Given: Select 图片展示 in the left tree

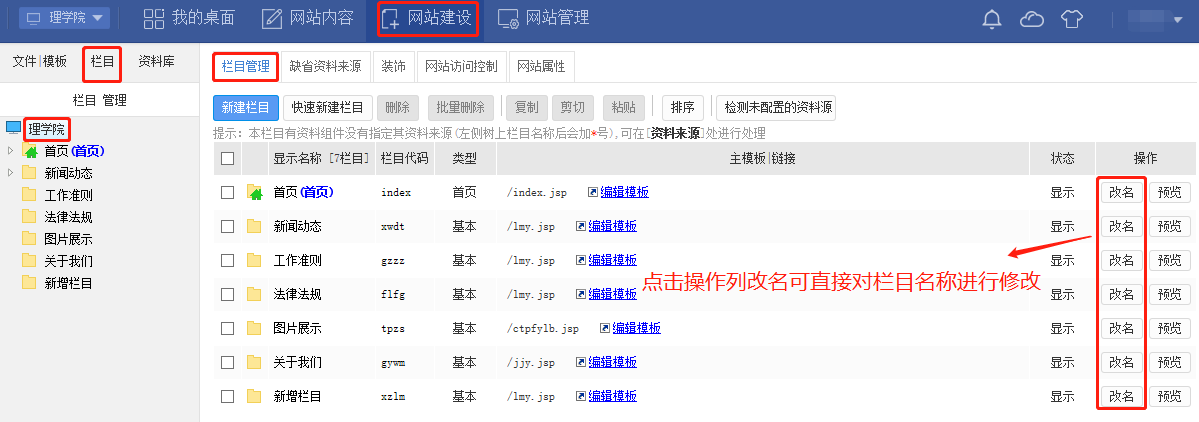Looking at the screenshot, I should click(x=68, y=239).
